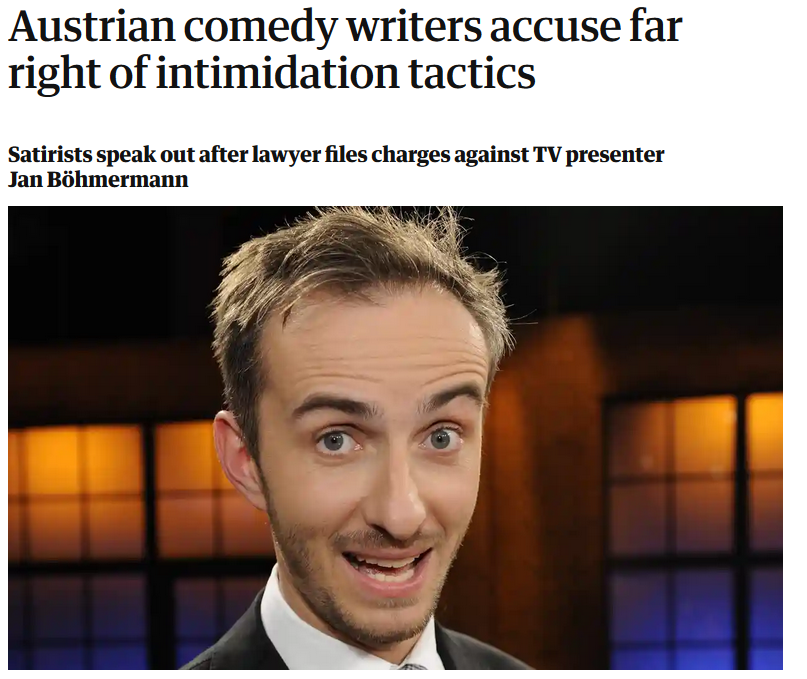The image size is (807, 679).
Task: Click the name 'Jan Böhmermann' in the subheadline
Action: point(98,180)
